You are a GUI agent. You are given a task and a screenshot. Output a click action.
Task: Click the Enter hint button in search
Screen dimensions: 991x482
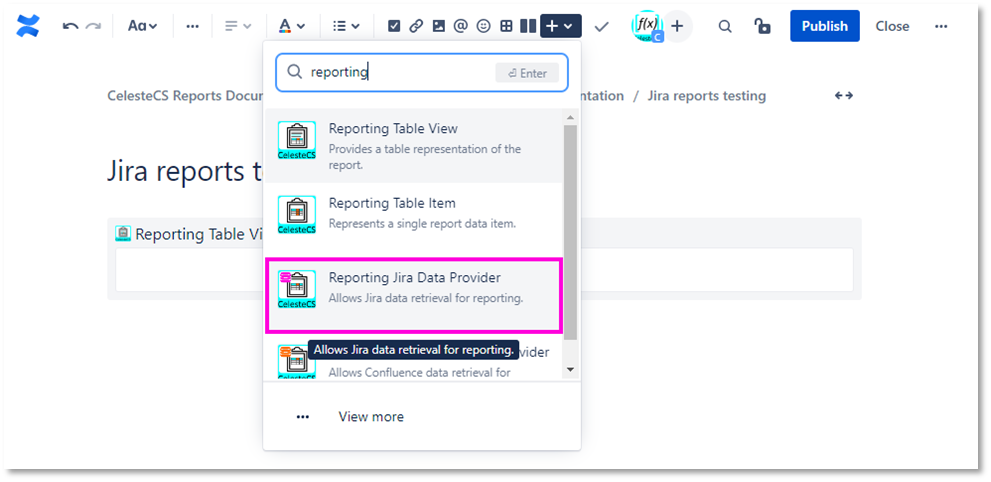pos(527,73)
